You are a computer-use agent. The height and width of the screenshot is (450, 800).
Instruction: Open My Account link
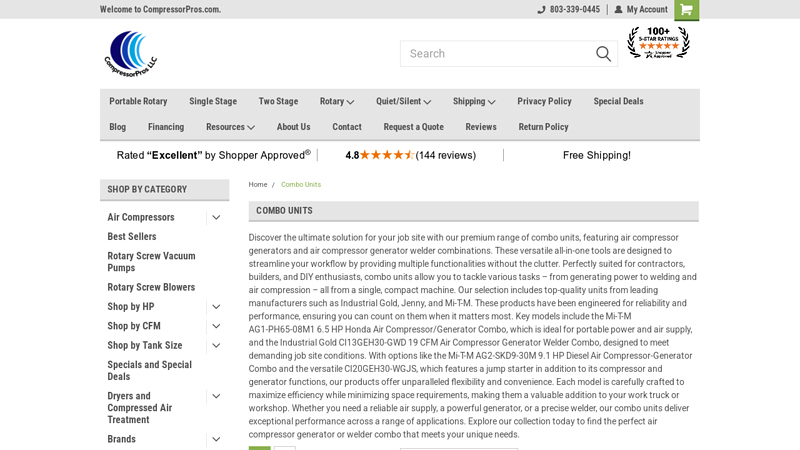(646, 10)
